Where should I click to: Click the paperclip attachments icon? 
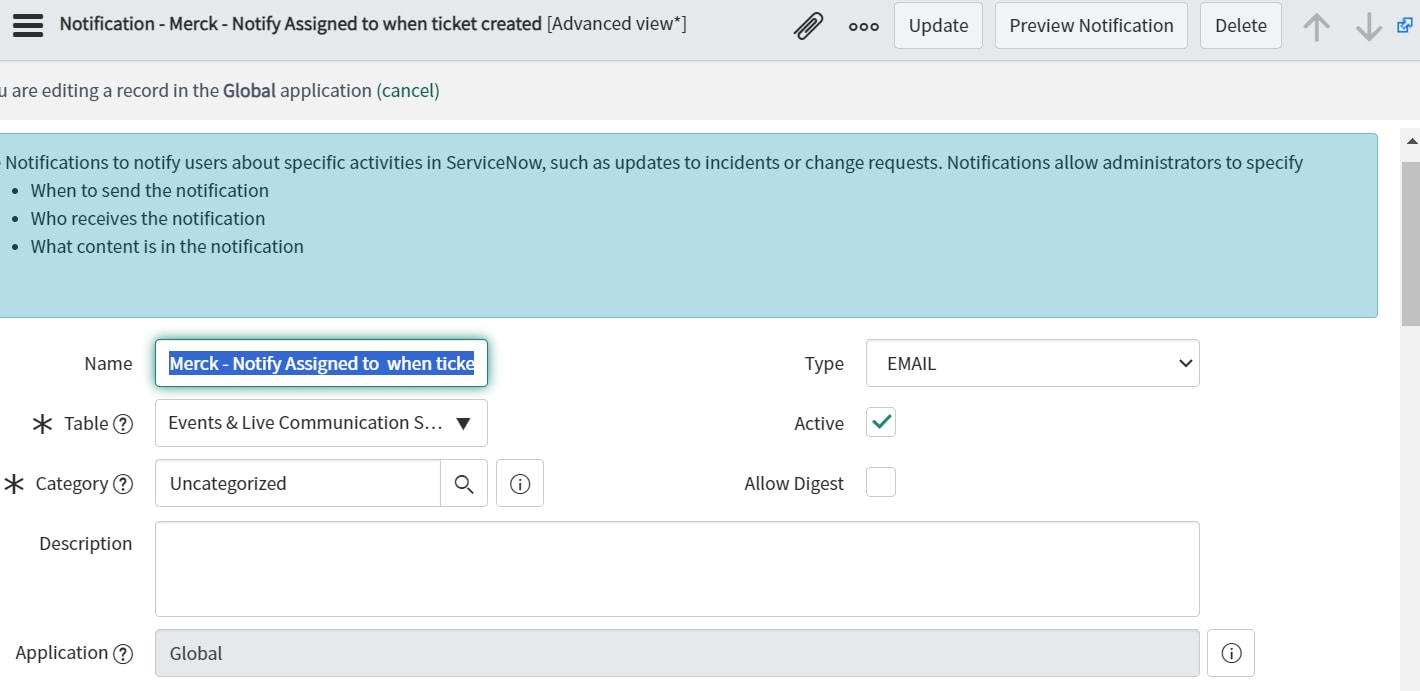click(x=808, y=26)
